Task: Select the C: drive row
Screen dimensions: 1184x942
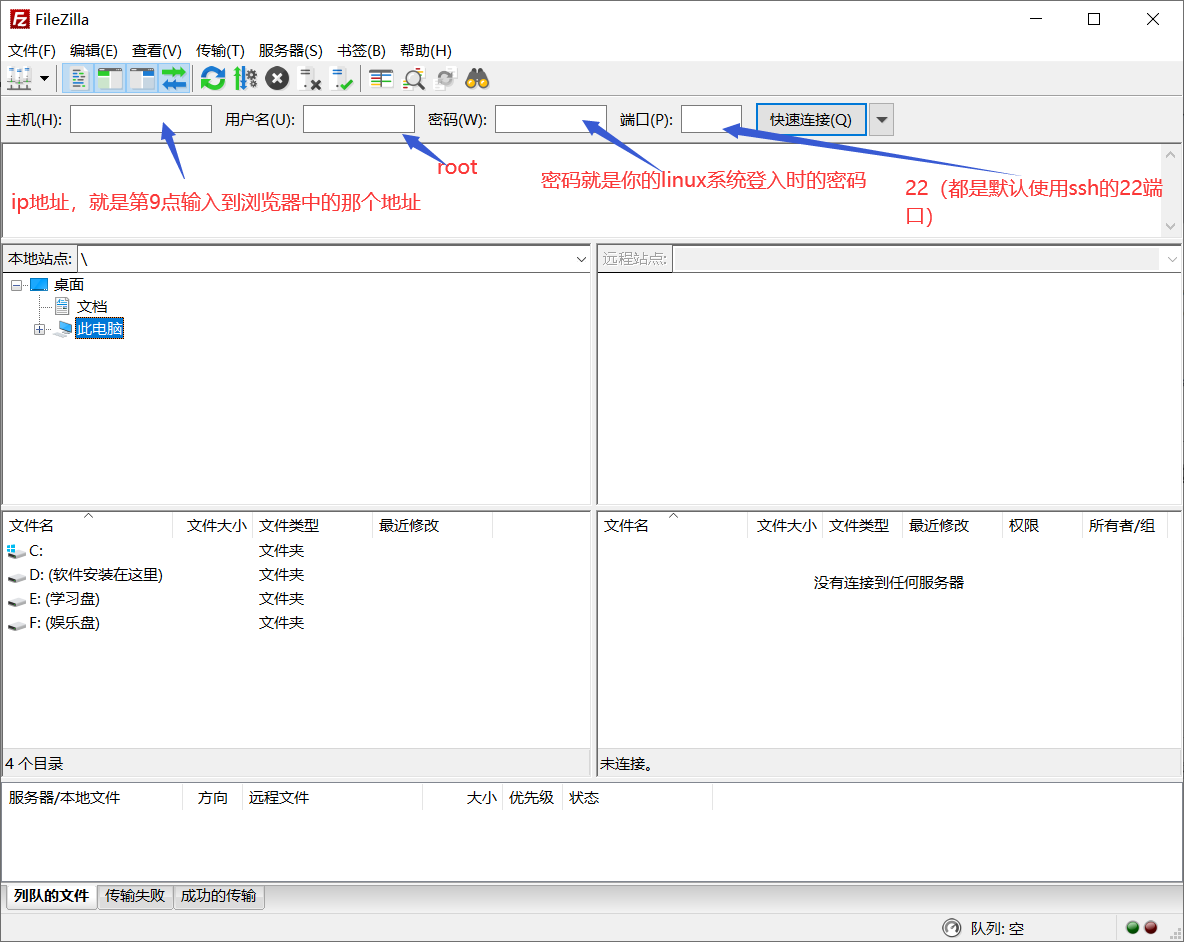Action: pos(296,551)
